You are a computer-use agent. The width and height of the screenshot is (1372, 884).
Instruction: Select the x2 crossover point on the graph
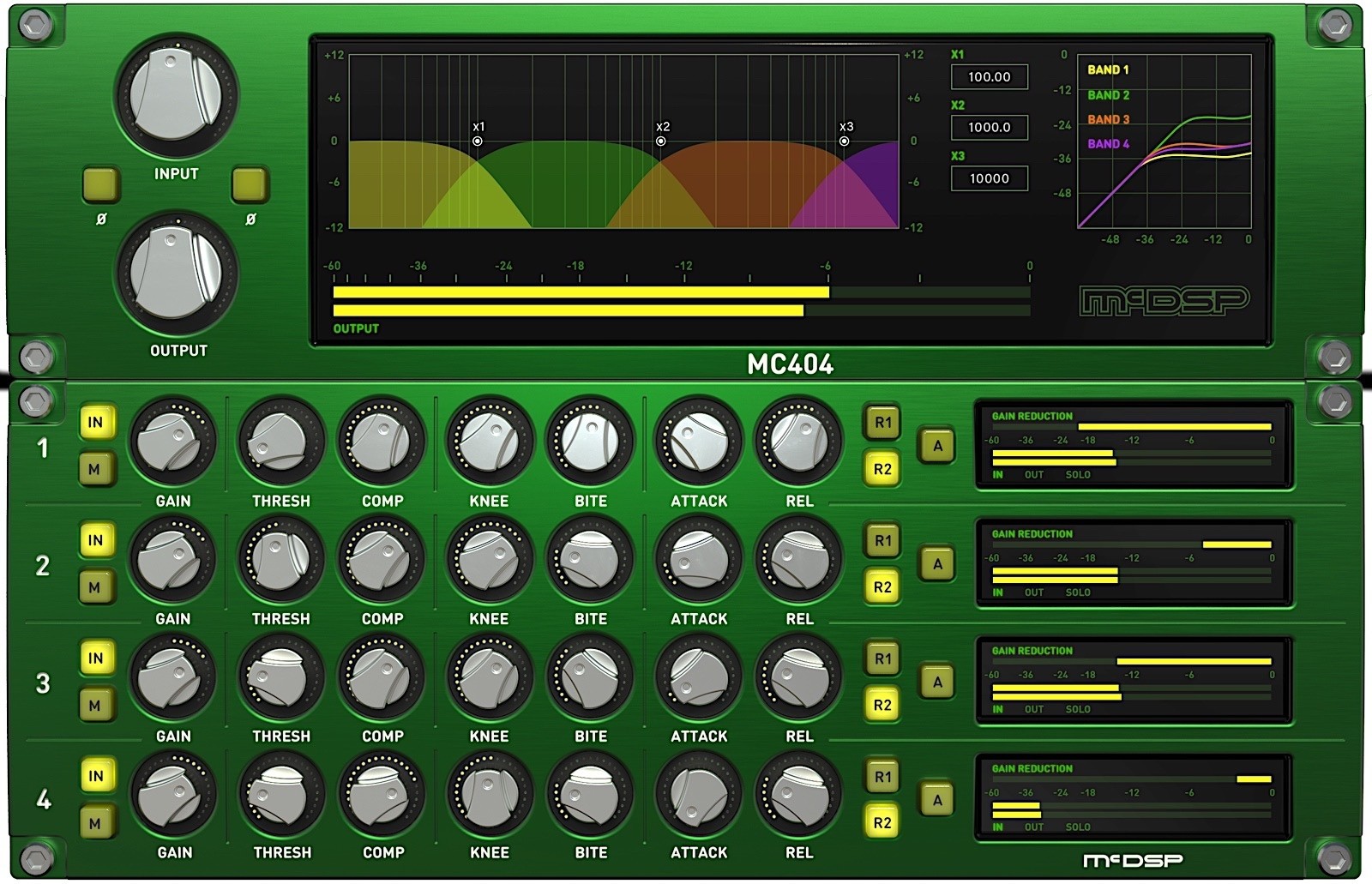(x=661, y=141)
